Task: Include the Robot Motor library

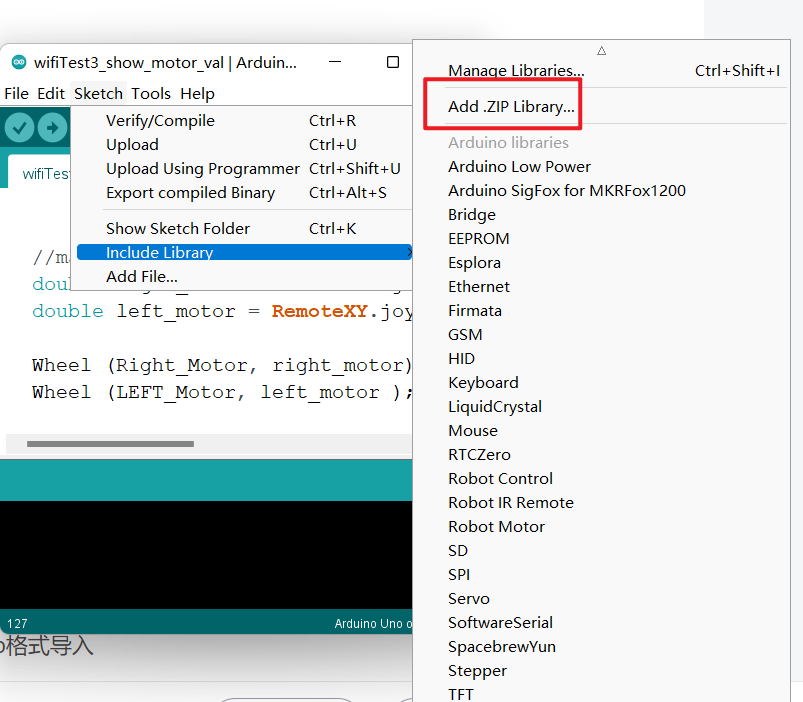Action: [x=602, y=527]
